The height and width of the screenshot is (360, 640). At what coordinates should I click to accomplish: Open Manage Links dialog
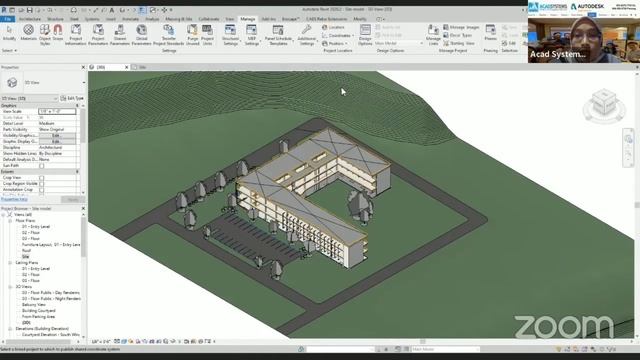tap(433, 34)
